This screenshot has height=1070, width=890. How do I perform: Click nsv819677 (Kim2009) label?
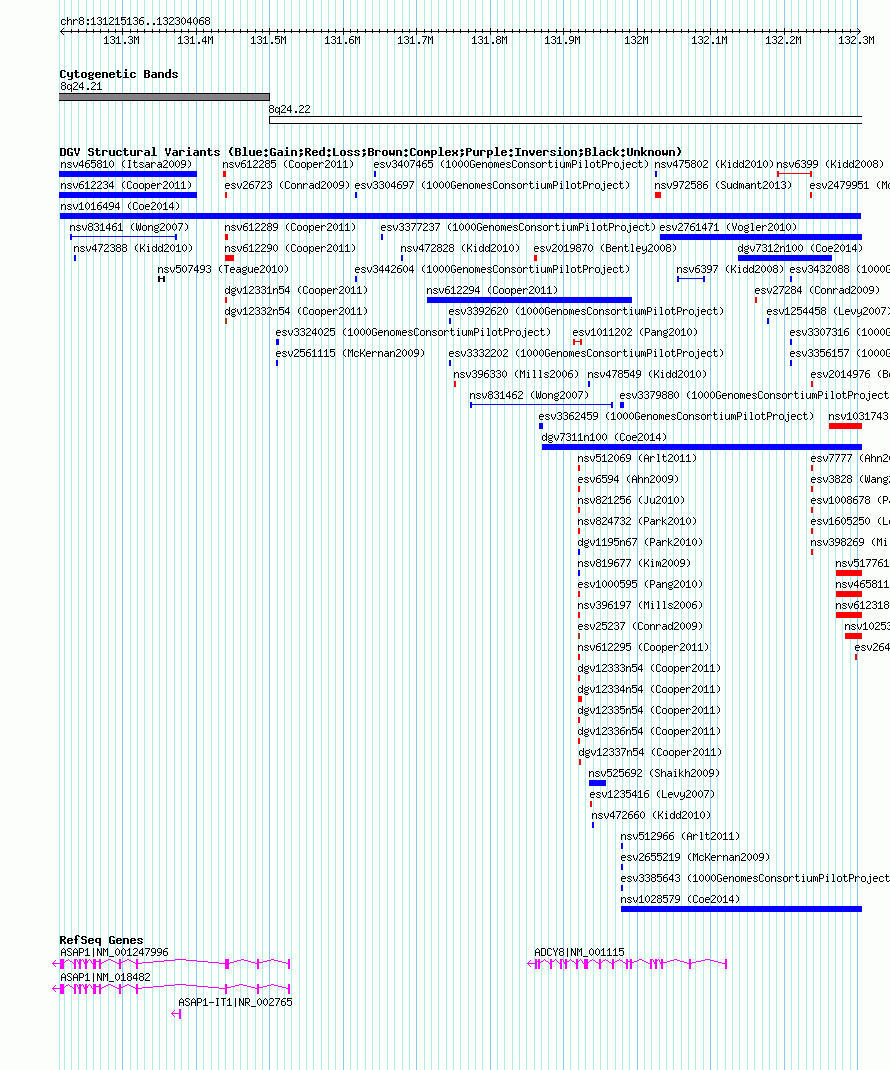635,564
